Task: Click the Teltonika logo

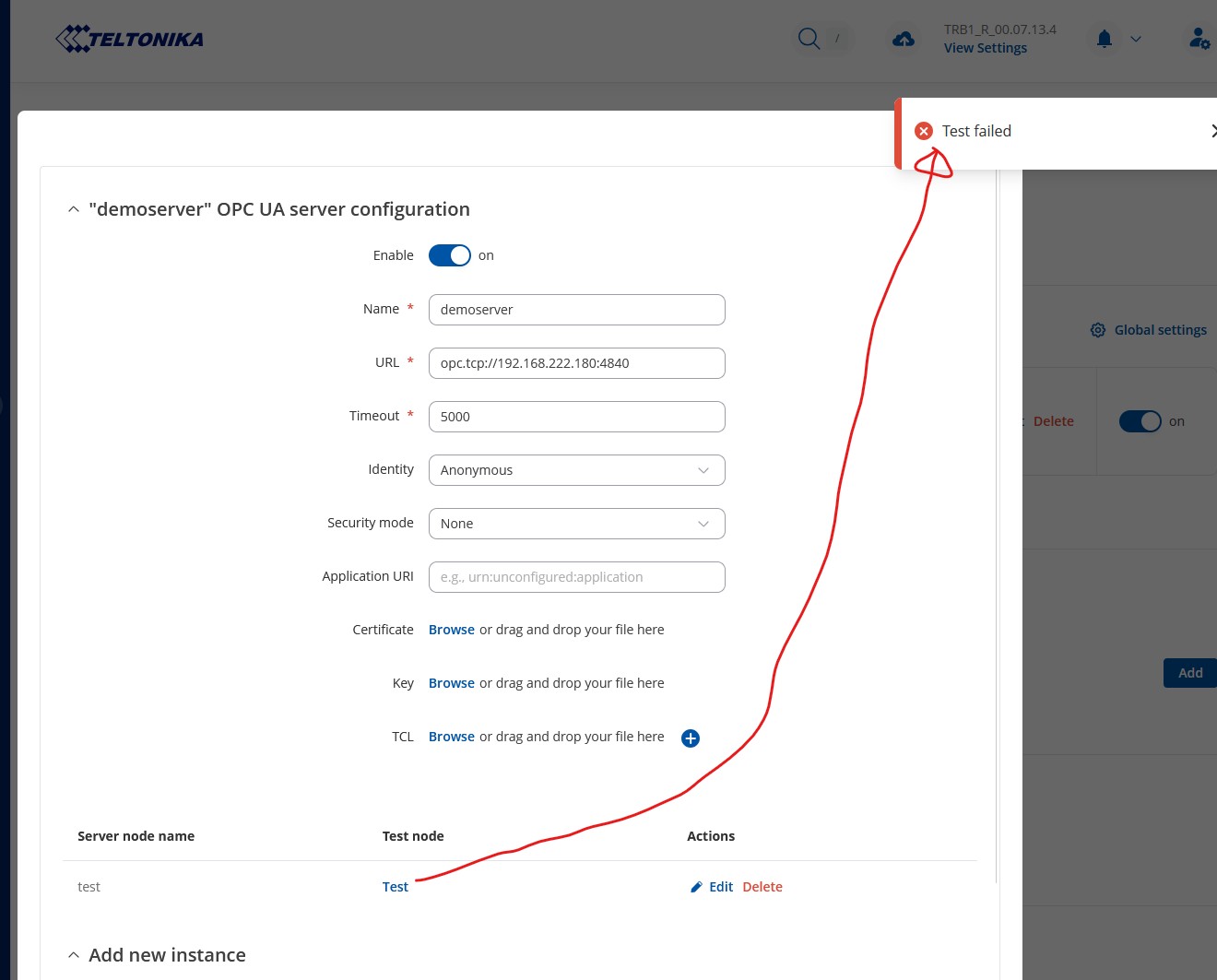Action: (x=130, y=39)
